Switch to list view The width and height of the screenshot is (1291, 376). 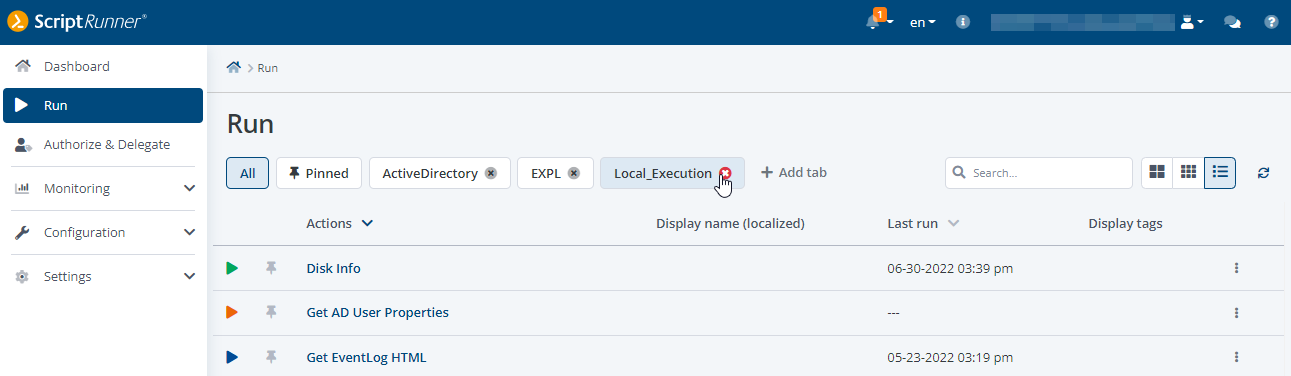[1220, 172]
